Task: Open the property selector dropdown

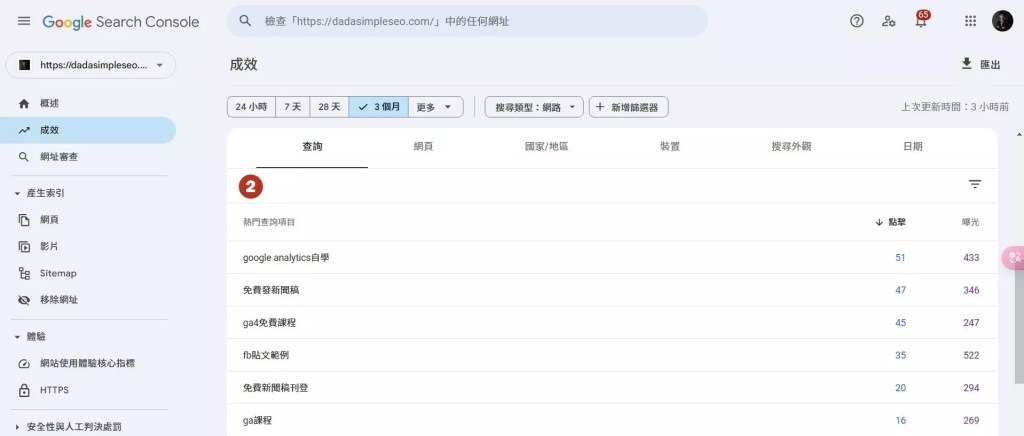Action: tap(91, 65)
